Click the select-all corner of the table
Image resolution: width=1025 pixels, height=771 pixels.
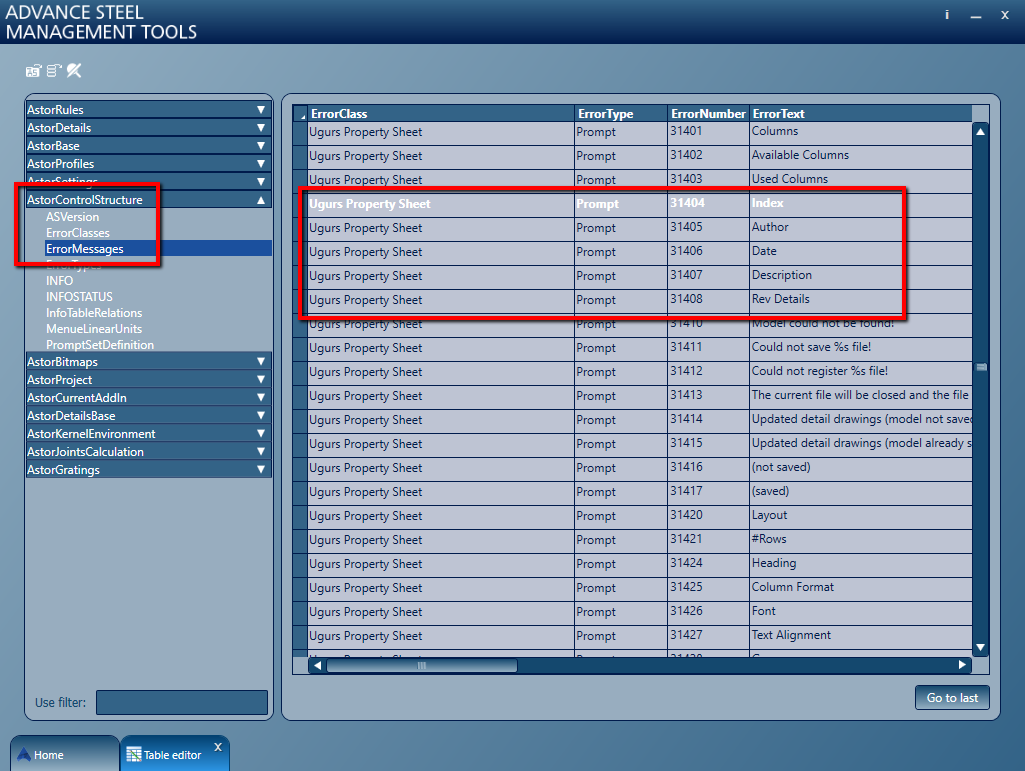point(301,114)
